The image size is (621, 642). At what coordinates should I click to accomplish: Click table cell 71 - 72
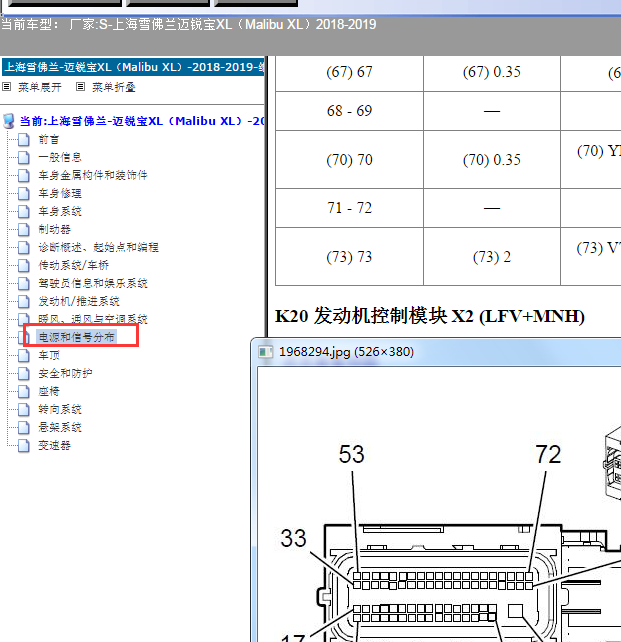349,208
